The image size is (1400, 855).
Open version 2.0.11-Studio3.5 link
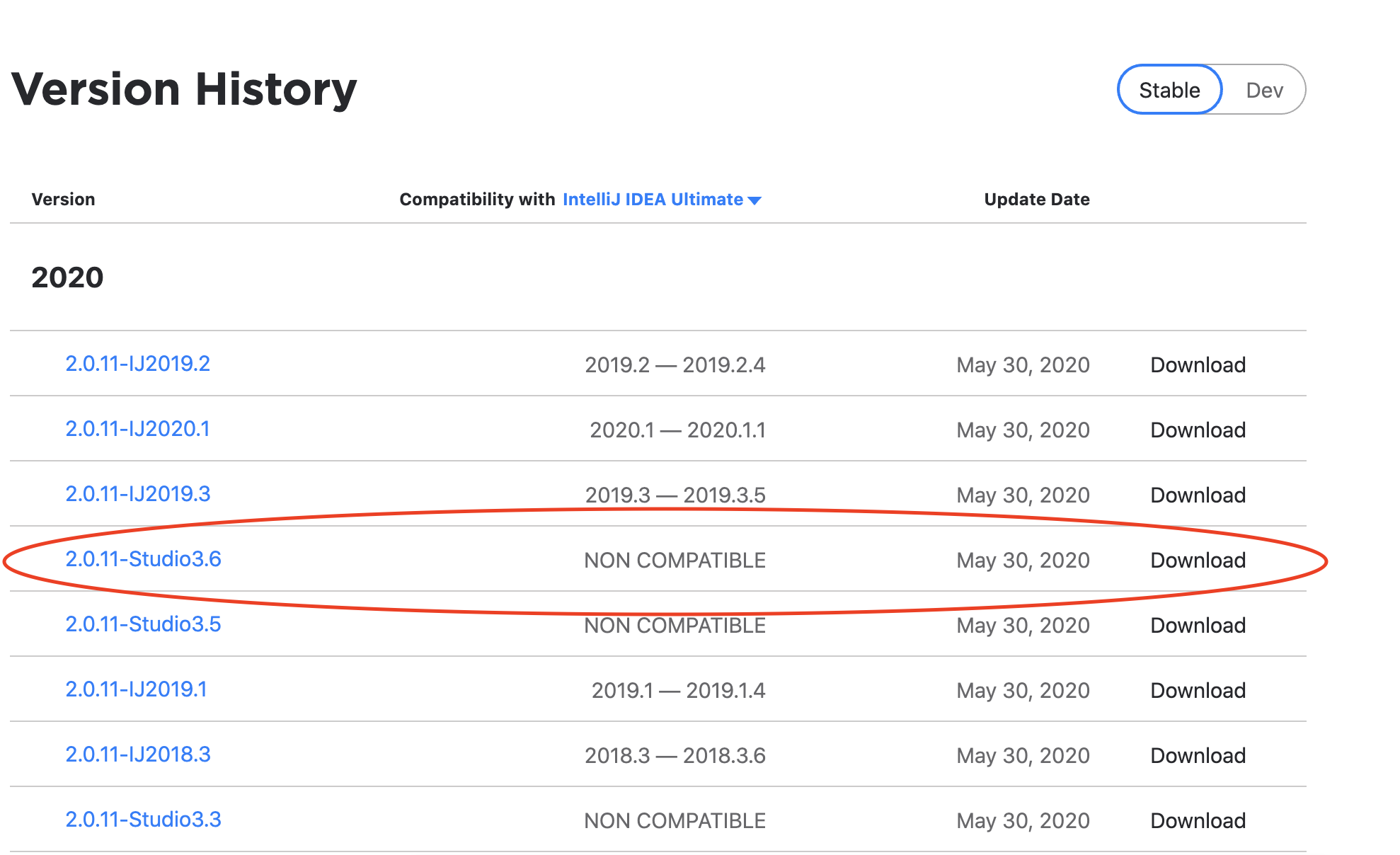(144, 624)
